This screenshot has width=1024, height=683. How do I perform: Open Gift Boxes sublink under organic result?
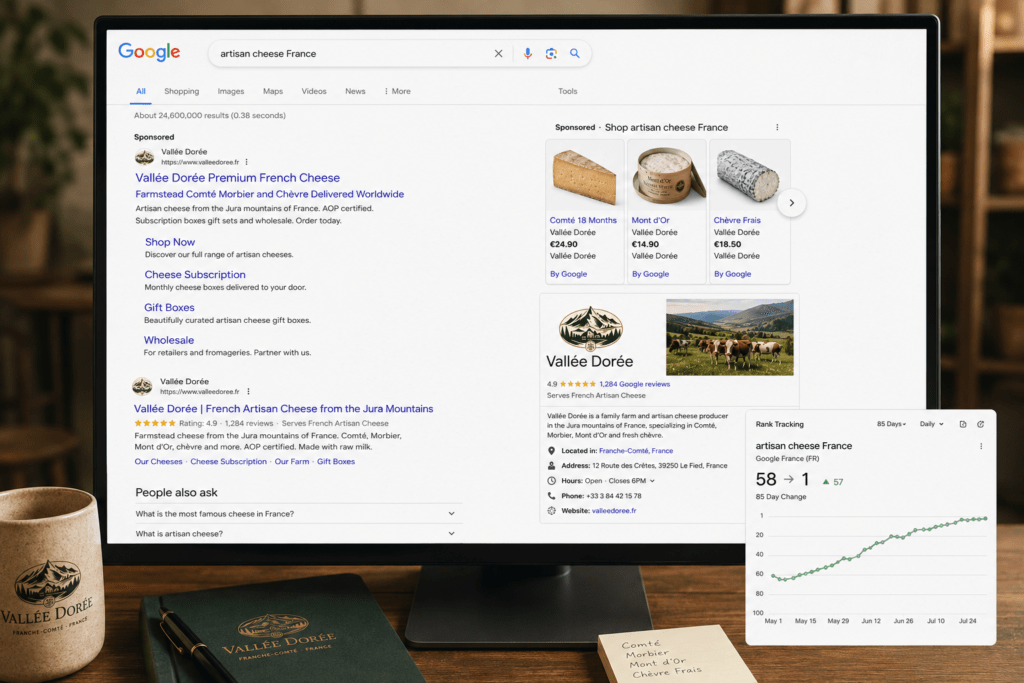click(336, 461)
